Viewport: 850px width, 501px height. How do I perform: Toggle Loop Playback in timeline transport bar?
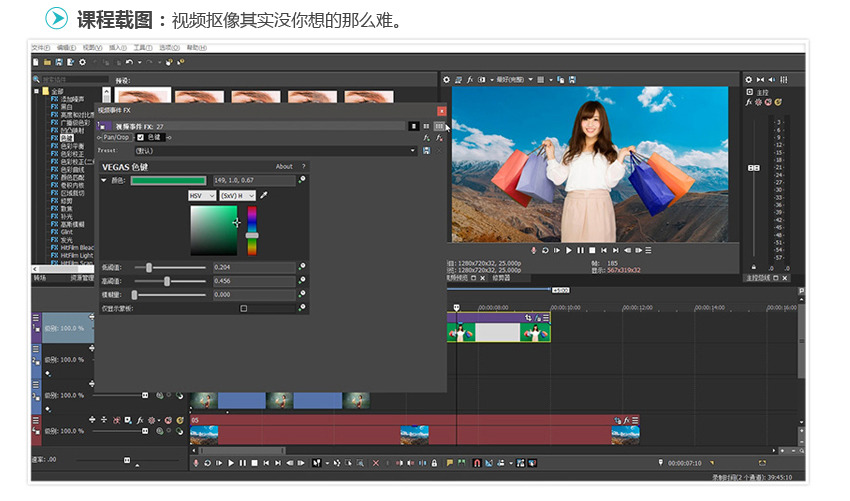pyautogui.click(x=208, y=463)
